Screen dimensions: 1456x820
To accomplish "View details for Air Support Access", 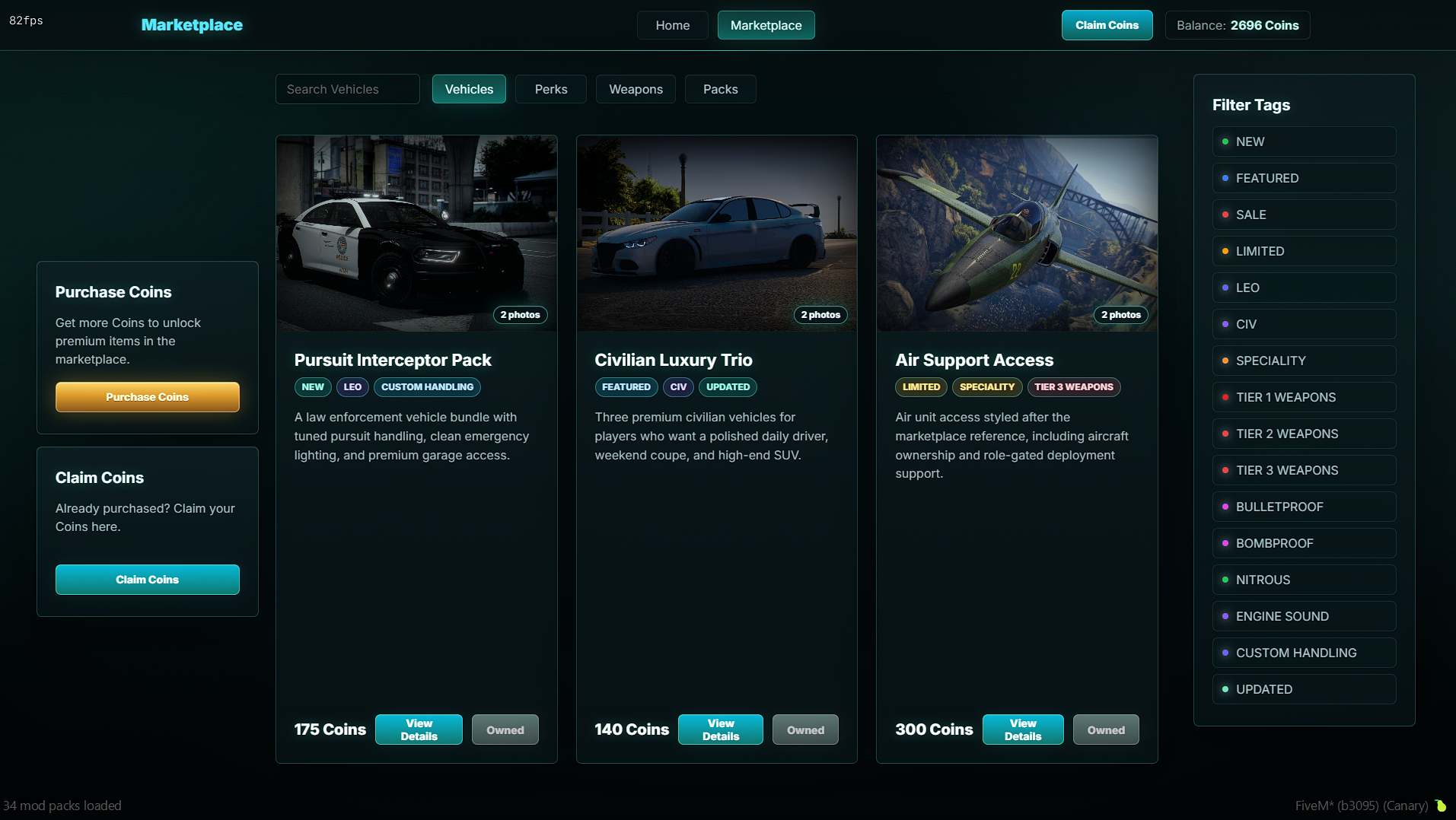I will pyautogui.click(x=1023, y=729).
